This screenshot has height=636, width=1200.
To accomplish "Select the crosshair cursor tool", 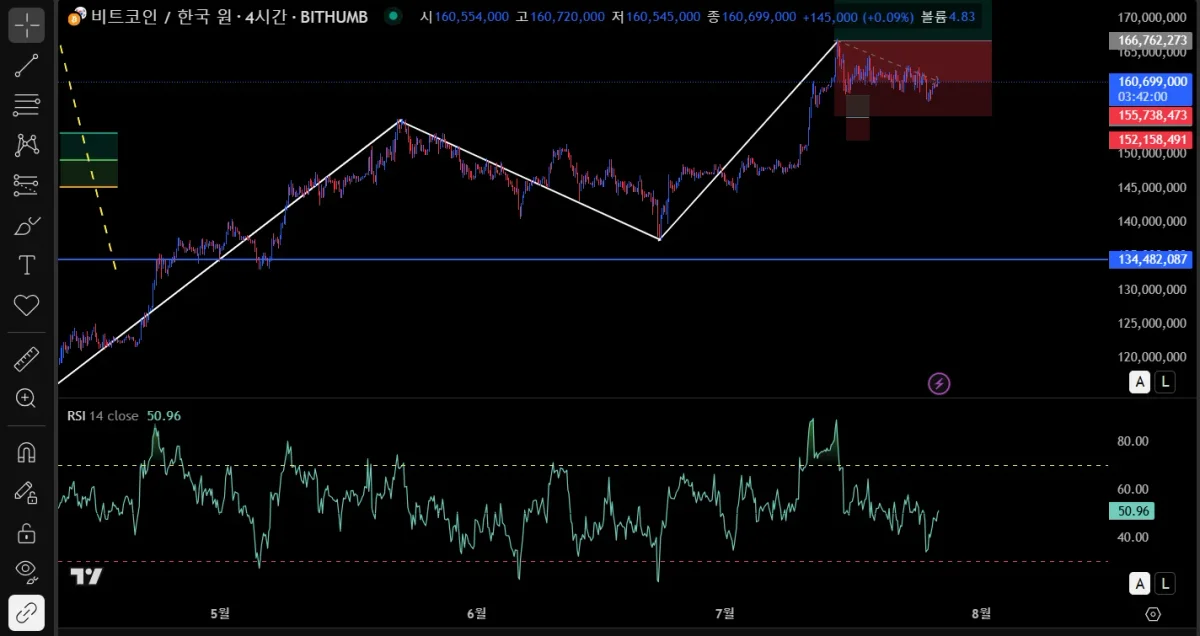I will point(26,24).
